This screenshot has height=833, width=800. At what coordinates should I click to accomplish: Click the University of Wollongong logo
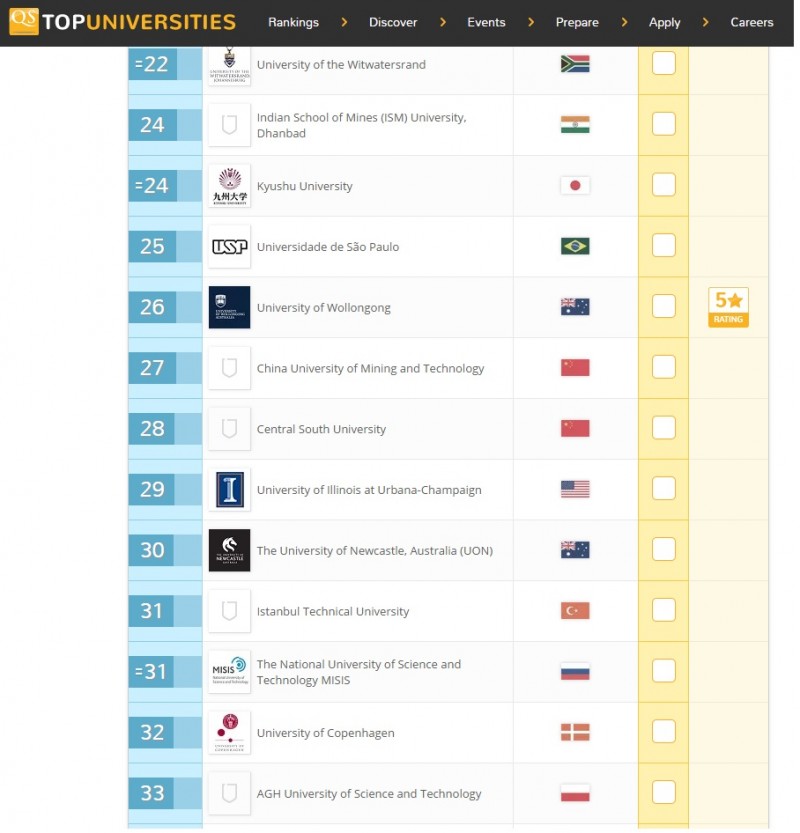229,308
